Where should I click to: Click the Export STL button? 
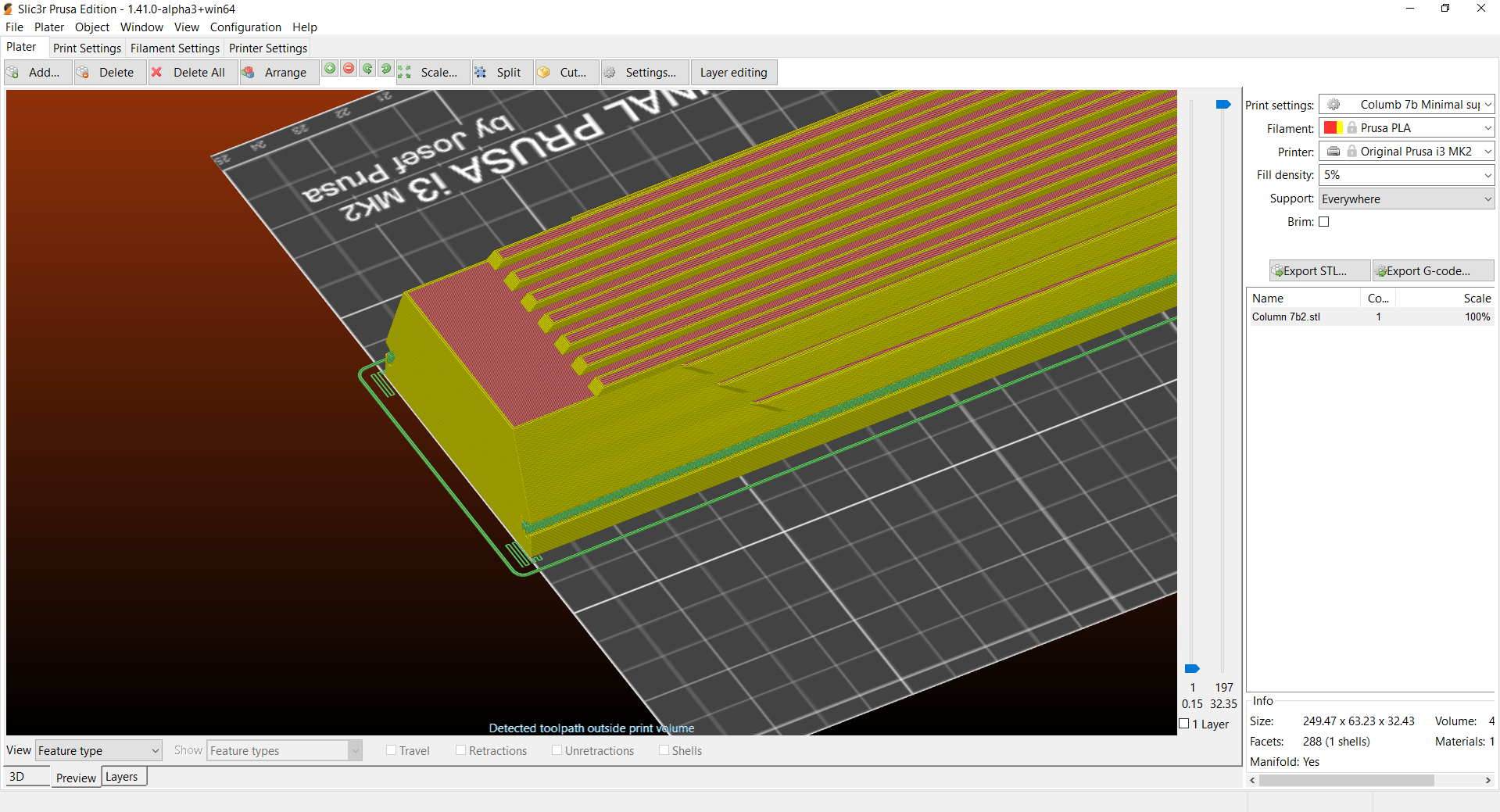tap(1319, 271)
